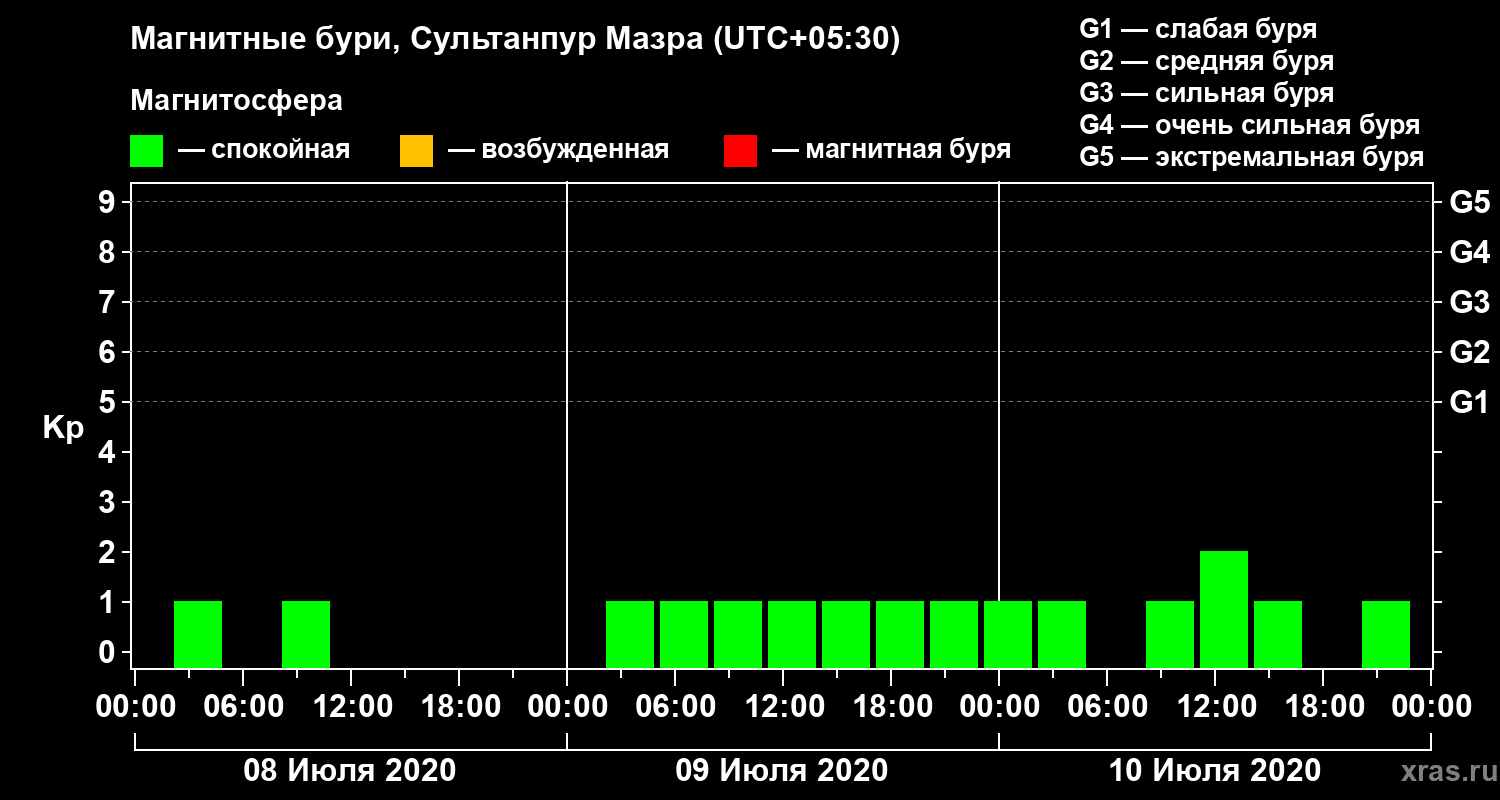Click the Kp axis value 7
Screen dimensions: 1500x800
tap(109, 303)
